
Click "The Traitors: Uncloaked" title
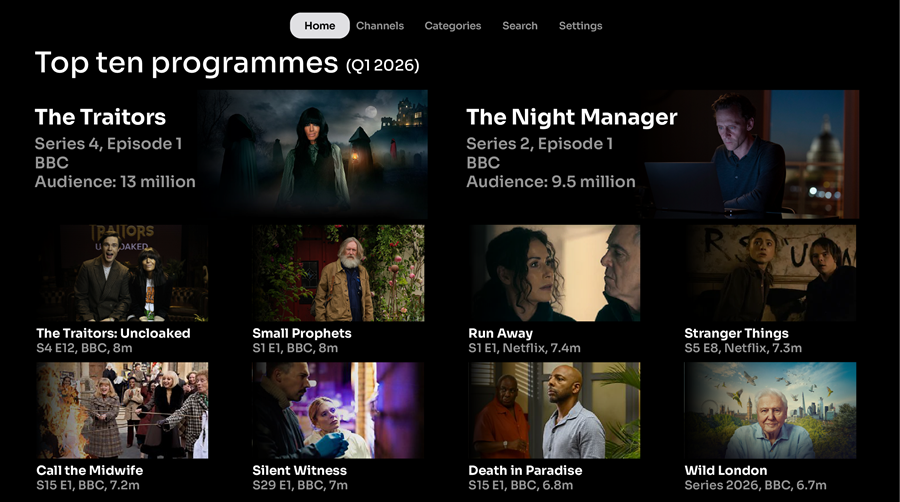click(x=113, y=333)
